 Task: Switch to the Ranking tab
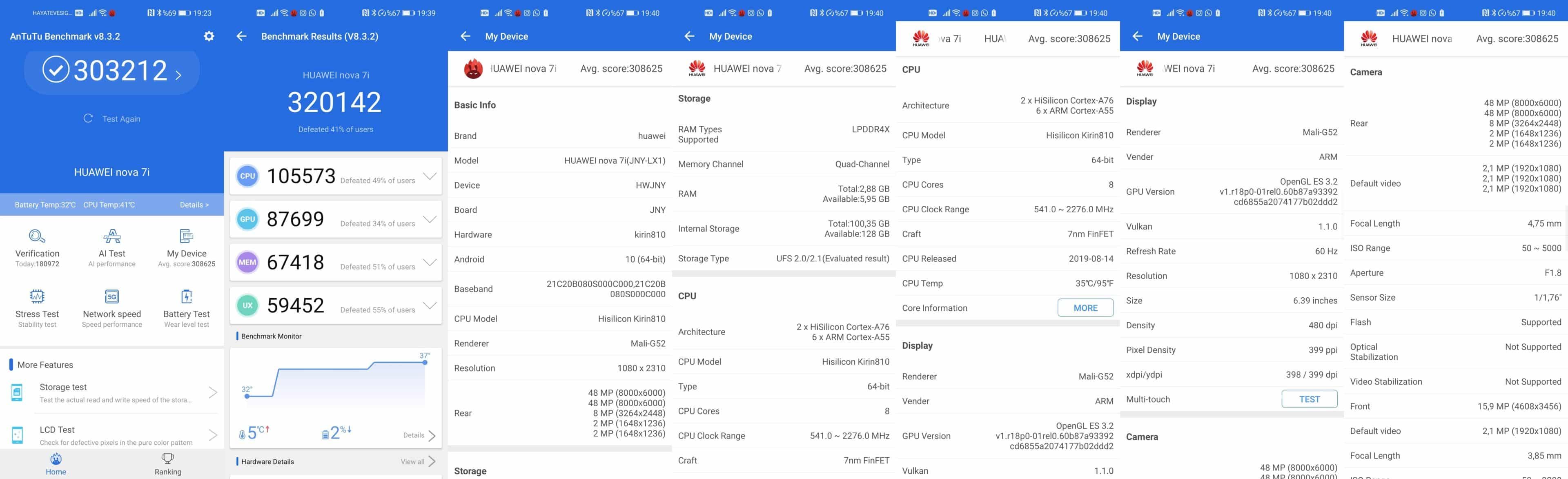[x=168, y=464]
